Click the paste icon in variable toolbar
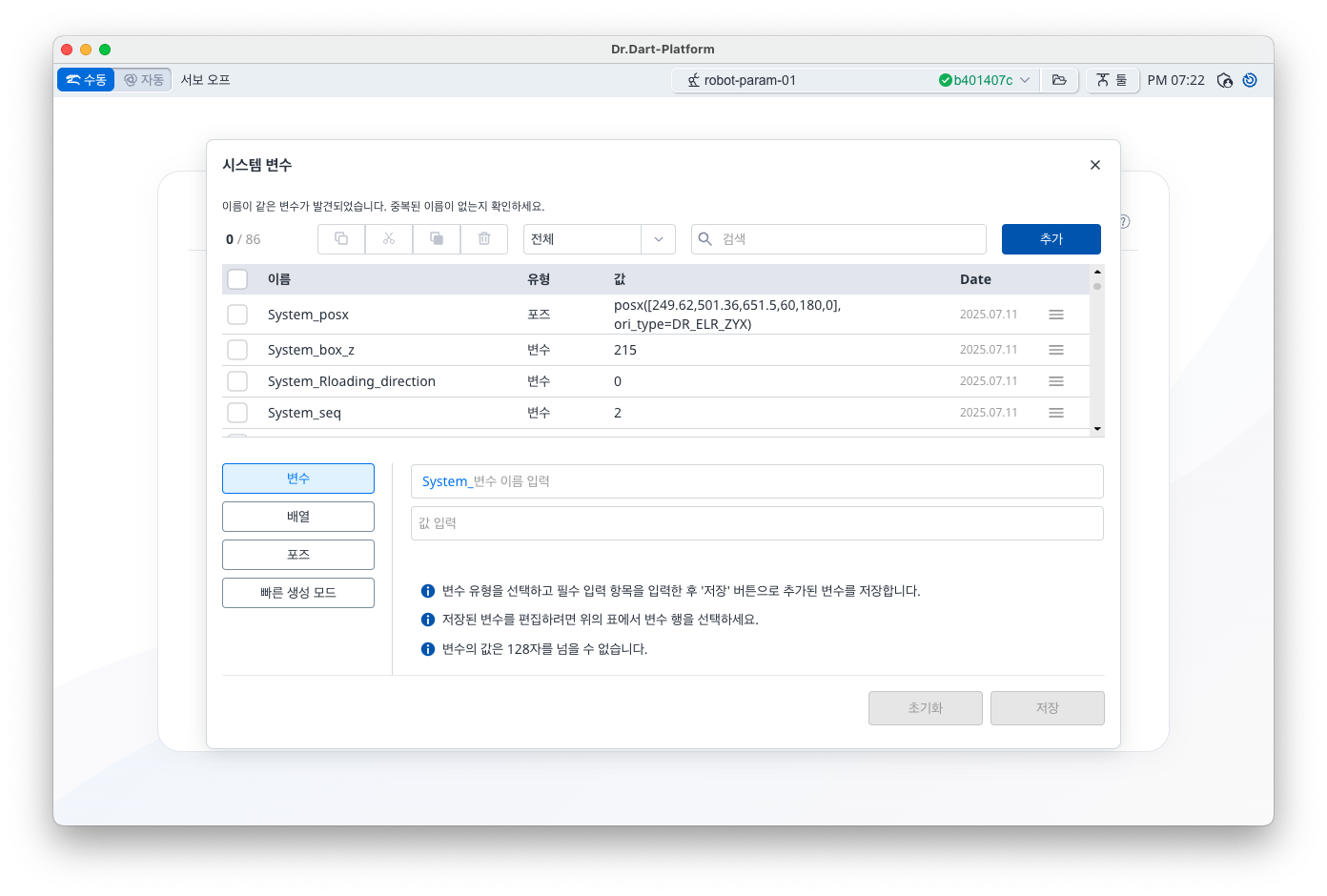This screenshot has height=896, width=1327. click(x=437, y=239)
